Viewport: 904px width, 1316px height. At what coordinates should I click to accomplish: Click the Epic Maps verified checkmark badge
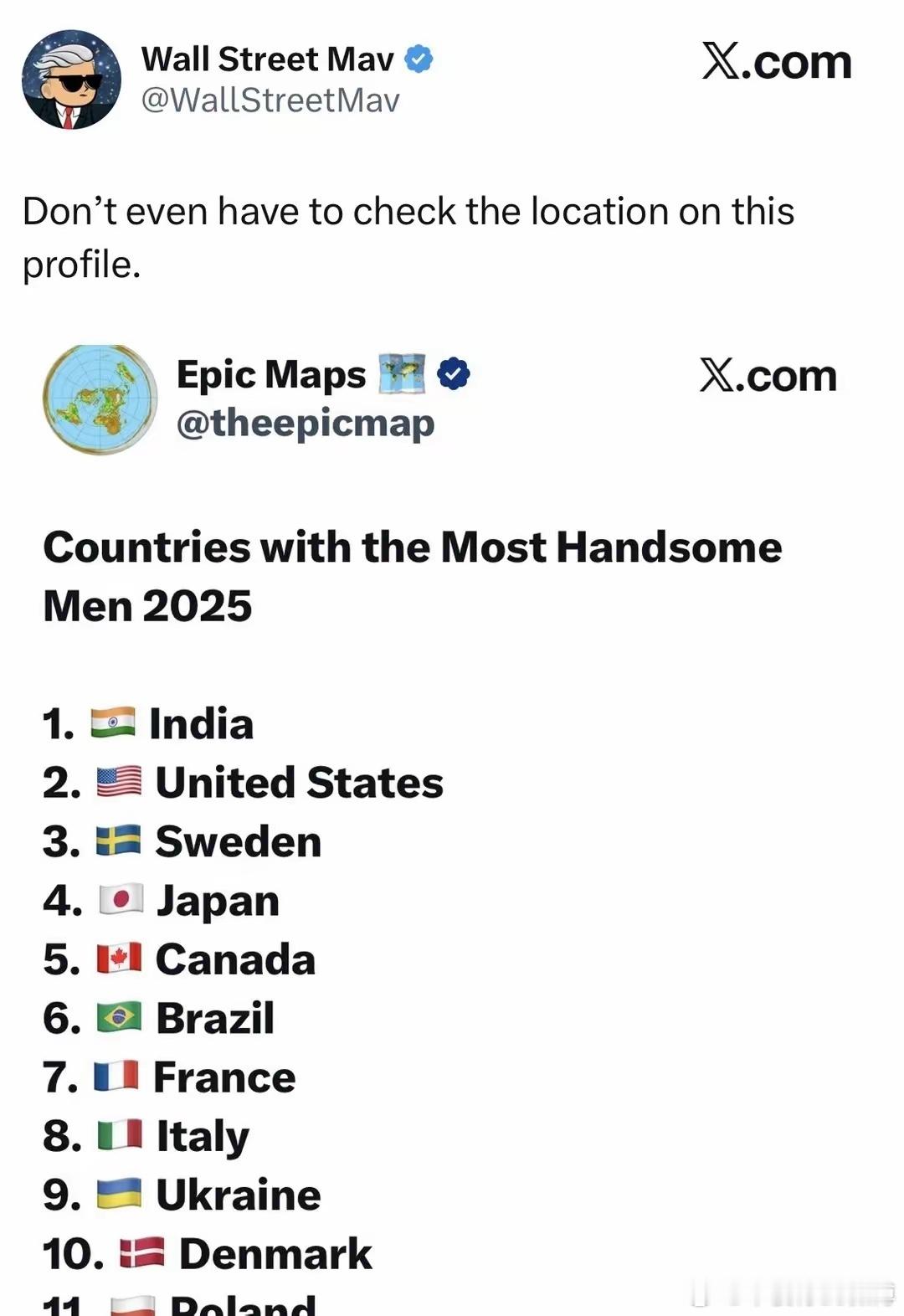pyautogui.click(x=454, y=373)
